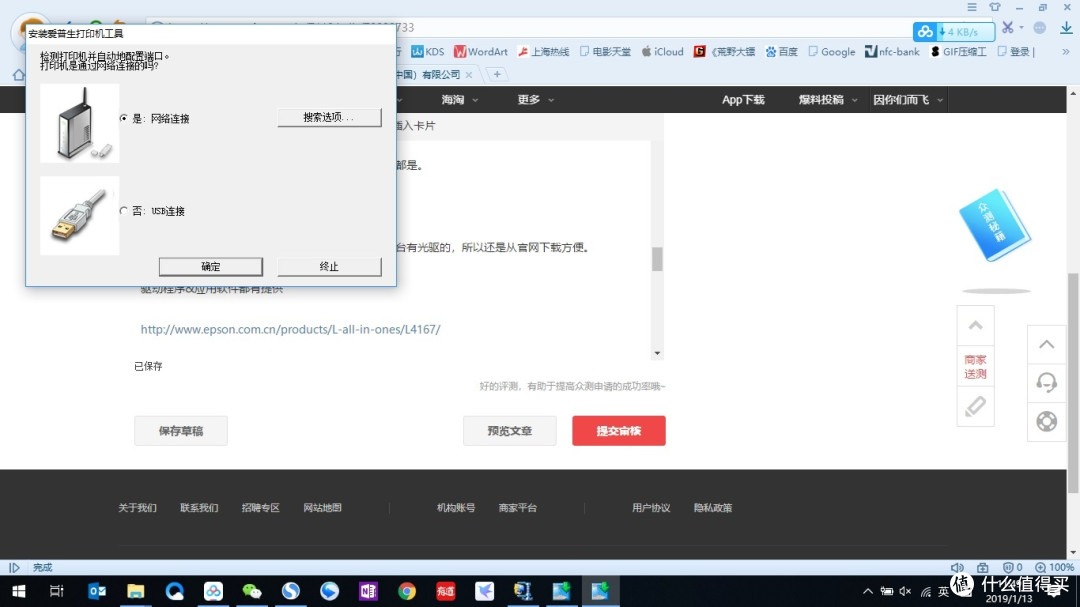Open the browser hamburger menu
This screenshot has width=1080, height=607.
click(x=972, y=7)
